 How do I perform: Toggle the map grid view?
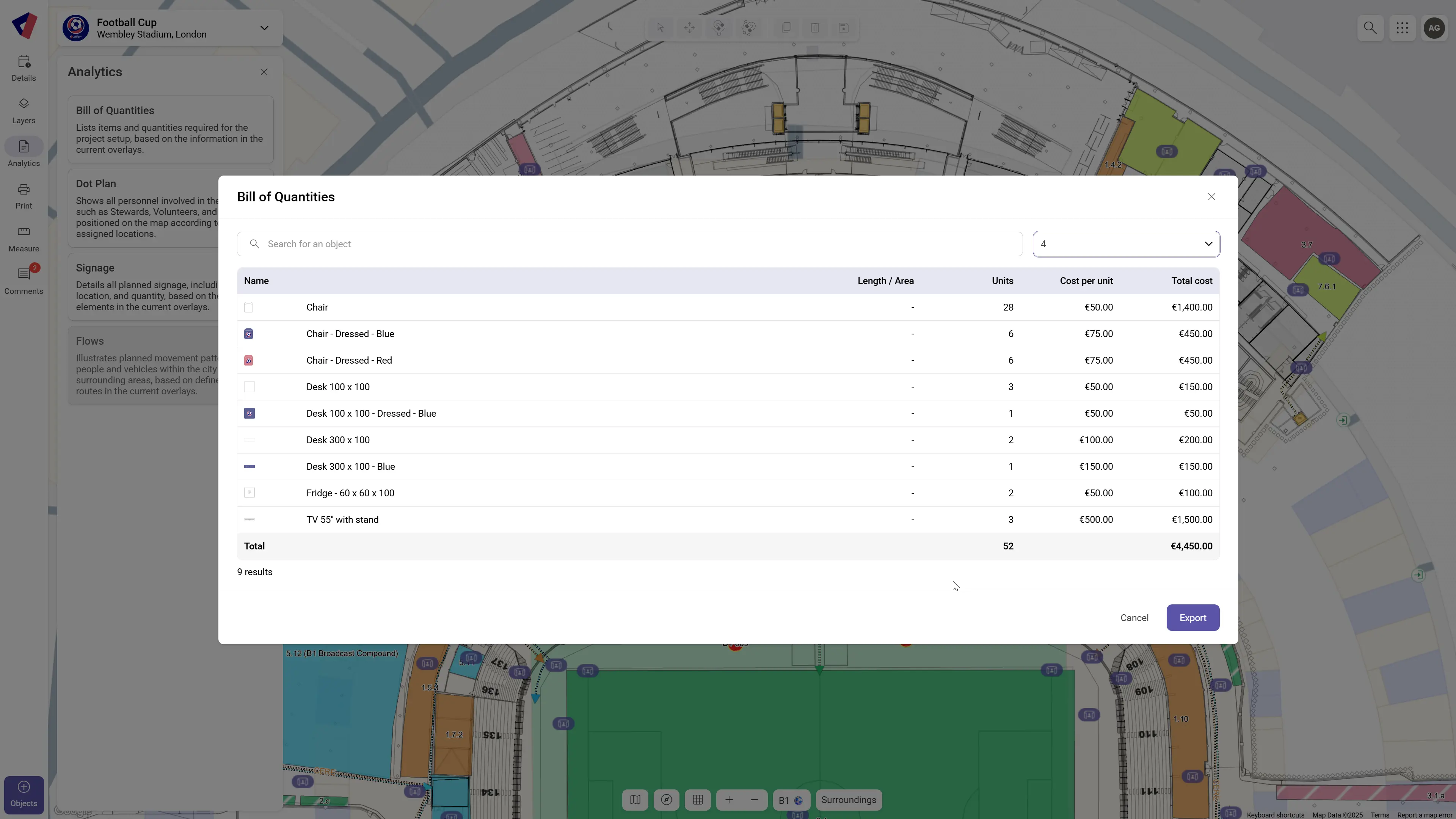click(x=698, y=799)
